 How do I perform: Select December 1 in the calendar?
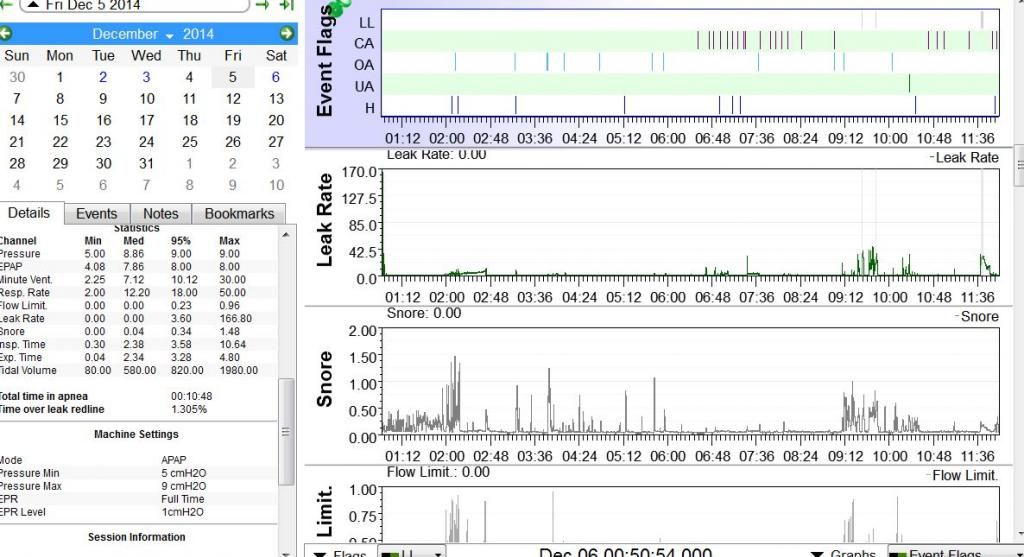point(59,77)
